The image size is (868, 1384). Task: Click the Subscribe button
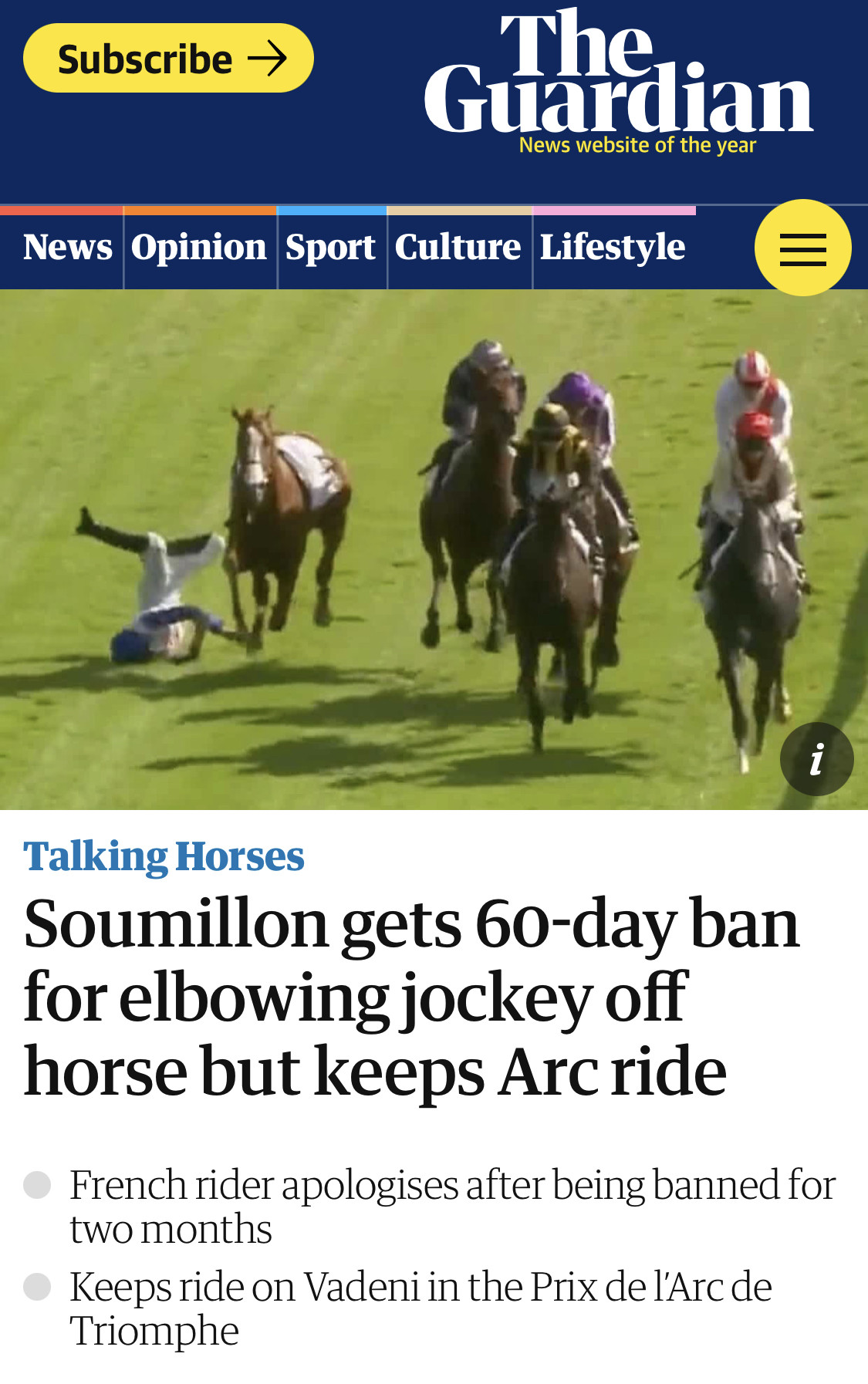pos(168,58)
